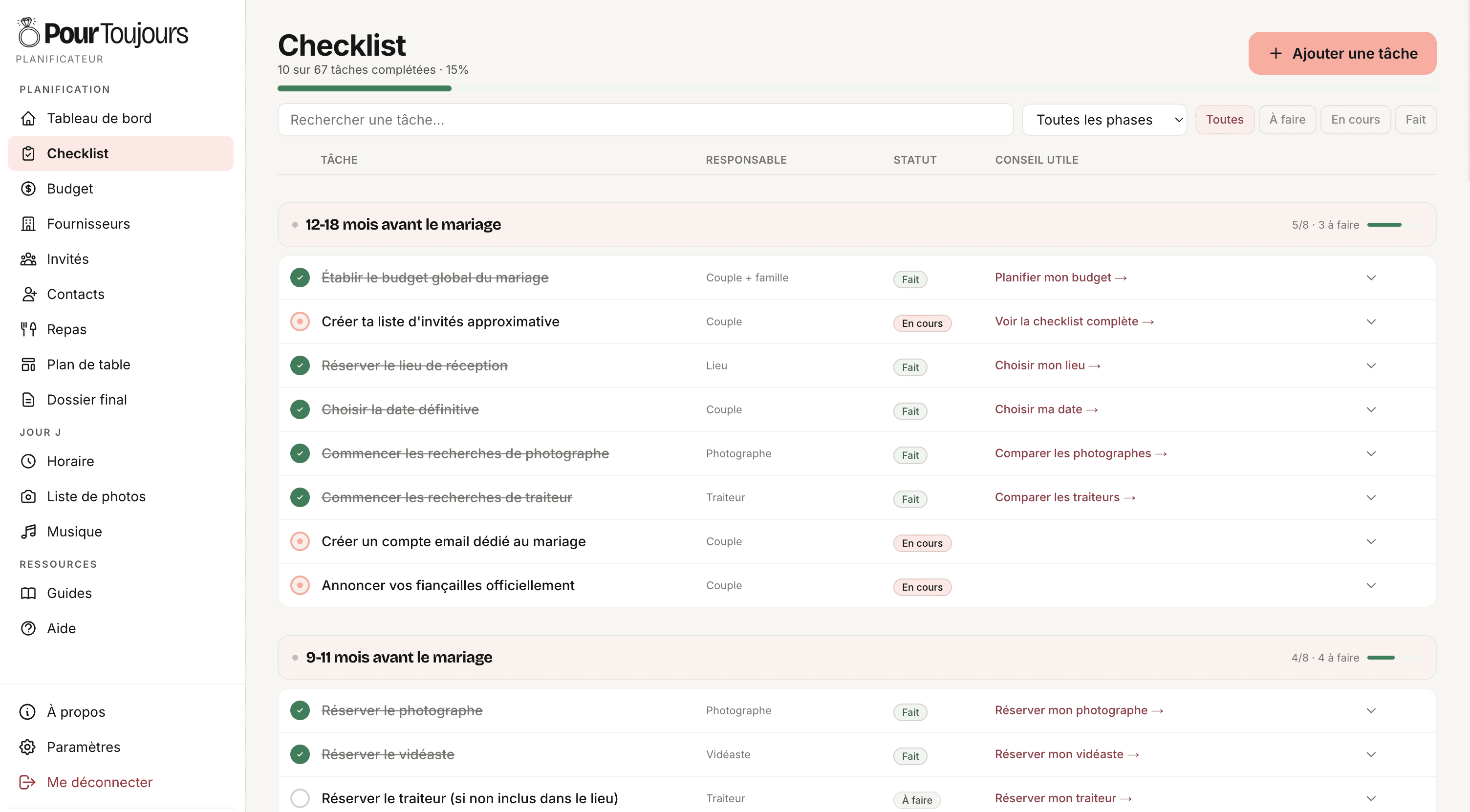Select the 'Fait' filter tab
1470x812 pixels.
pos(1415,120)
